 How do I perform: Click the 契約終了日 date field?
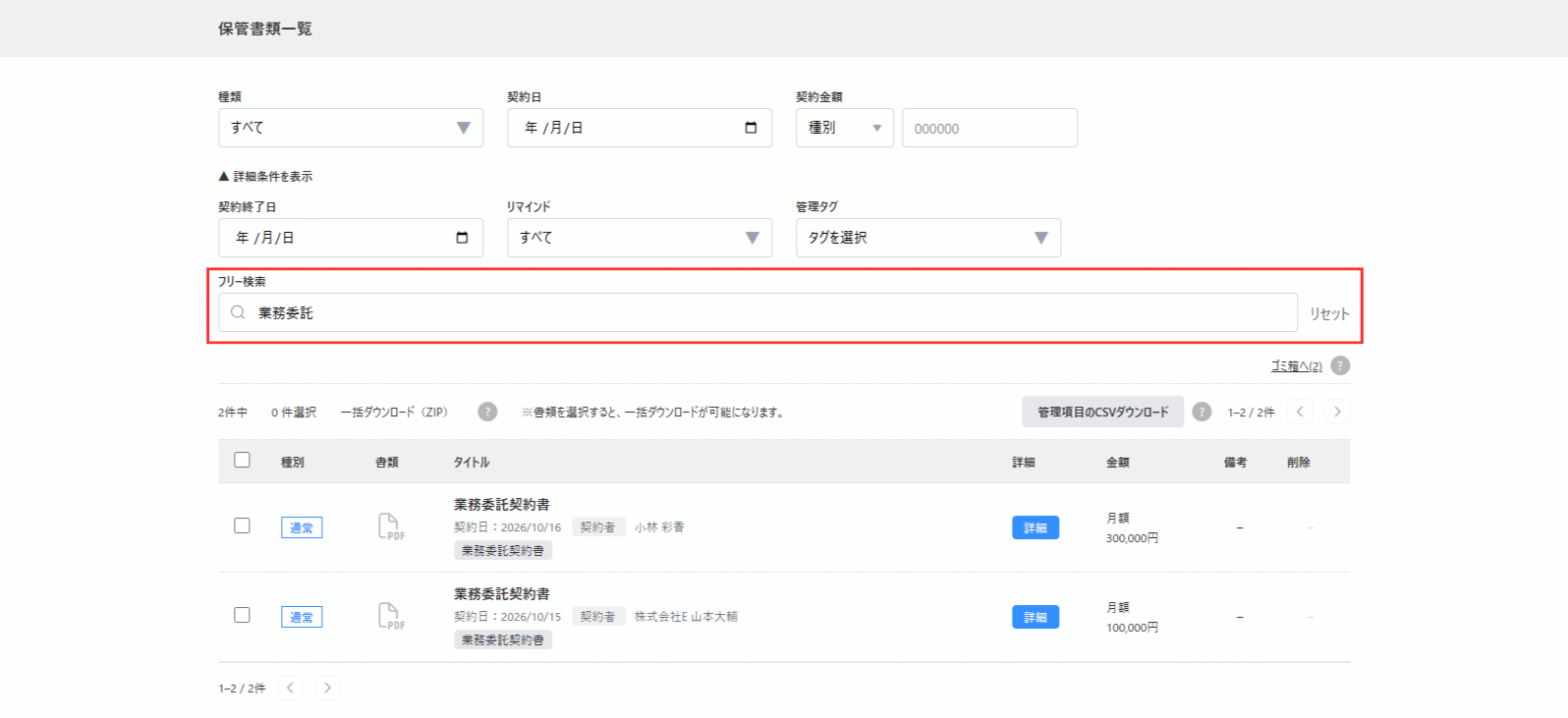[351, 238]
